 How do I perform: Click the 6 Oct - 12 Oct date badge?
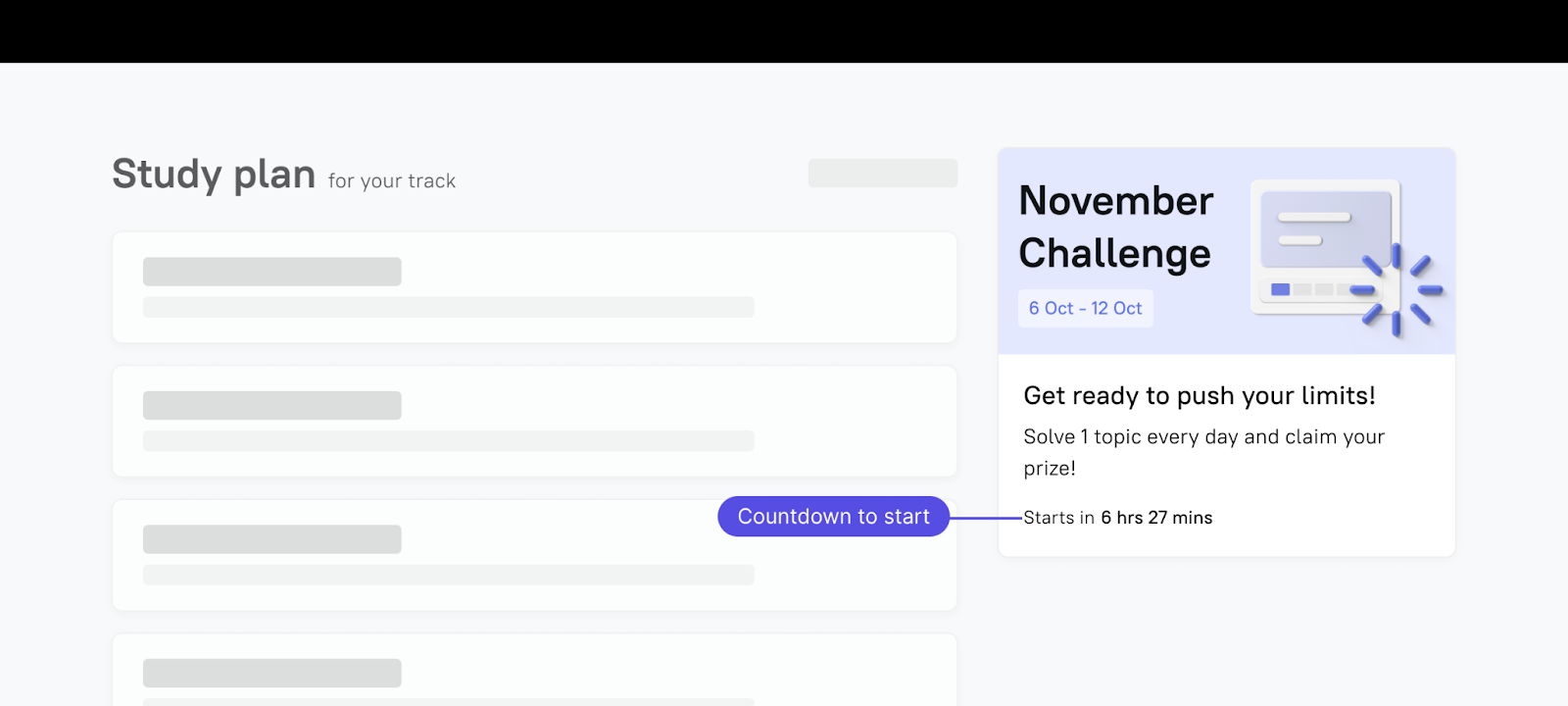(1085, 308)
